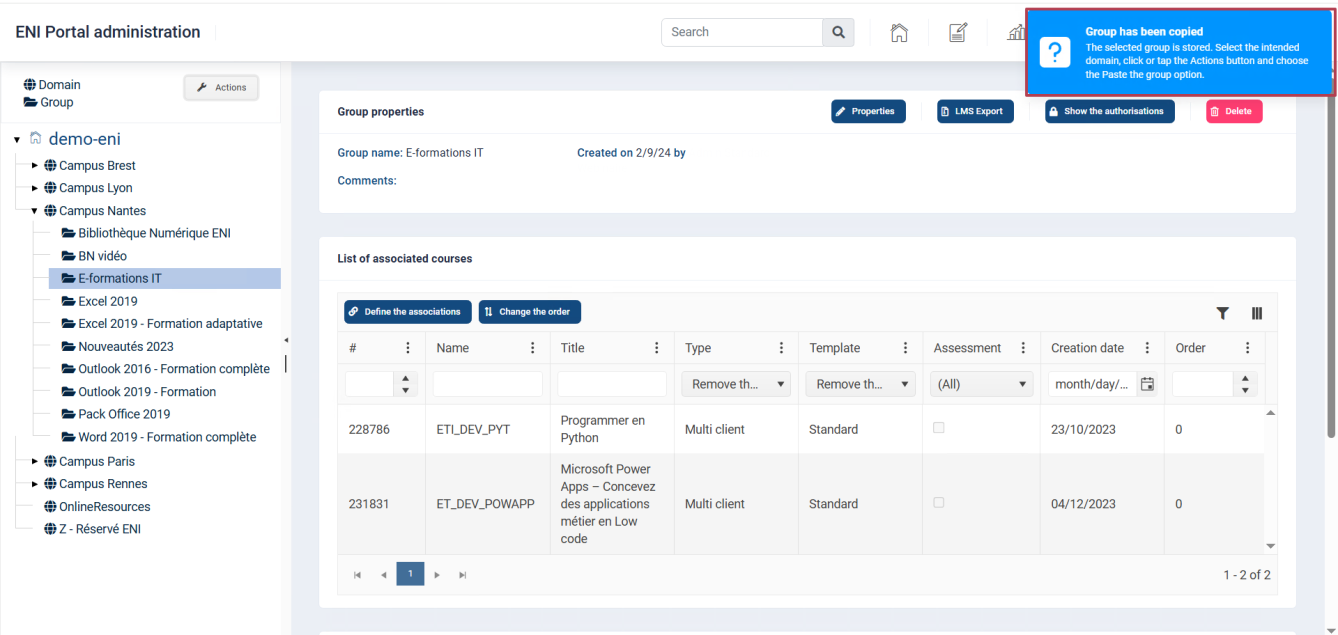Select Z - Réservé ENI domain
The image size is (1338, 635).
[x=92, y=529]
